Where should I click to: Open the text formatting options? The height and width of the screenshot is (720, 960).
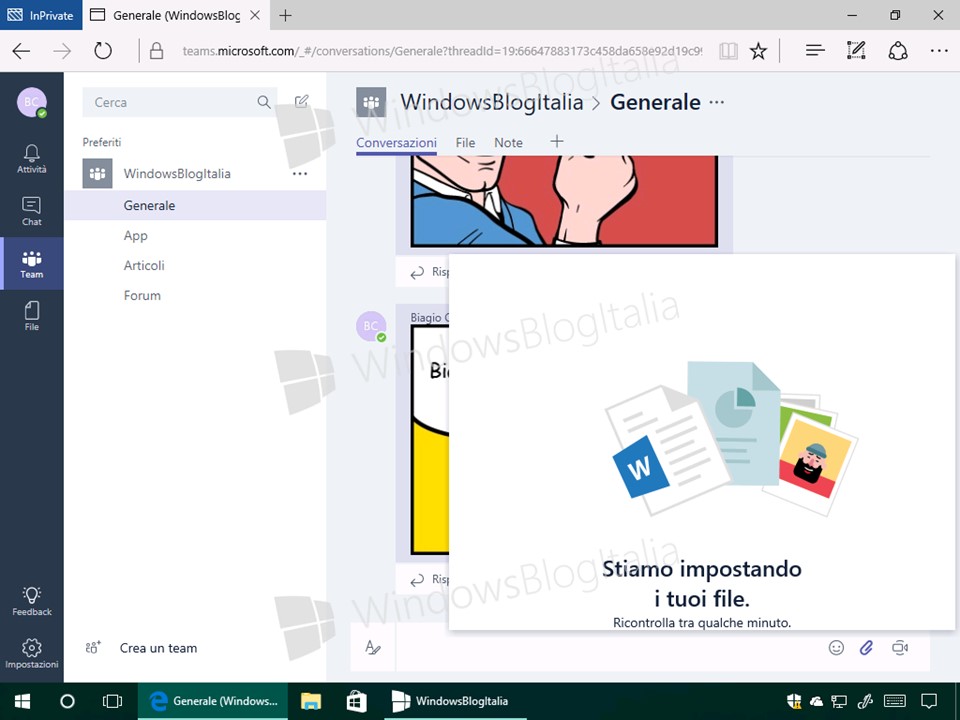point(373,647)
